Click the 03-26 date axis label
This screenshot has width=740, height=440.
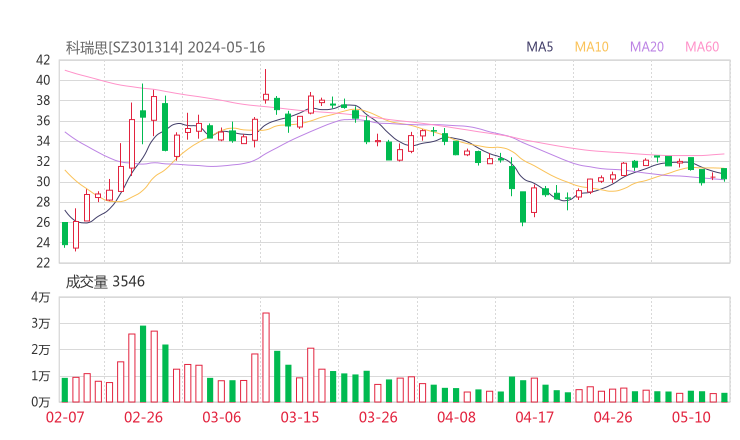point(378,417)
